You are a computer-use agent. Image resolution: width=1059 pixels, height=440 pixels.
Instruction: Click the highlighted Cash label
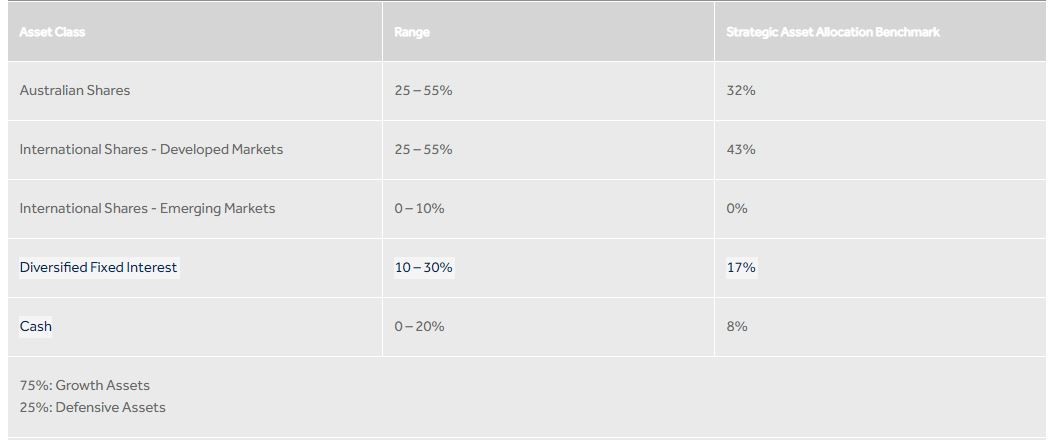coord(35,326)
